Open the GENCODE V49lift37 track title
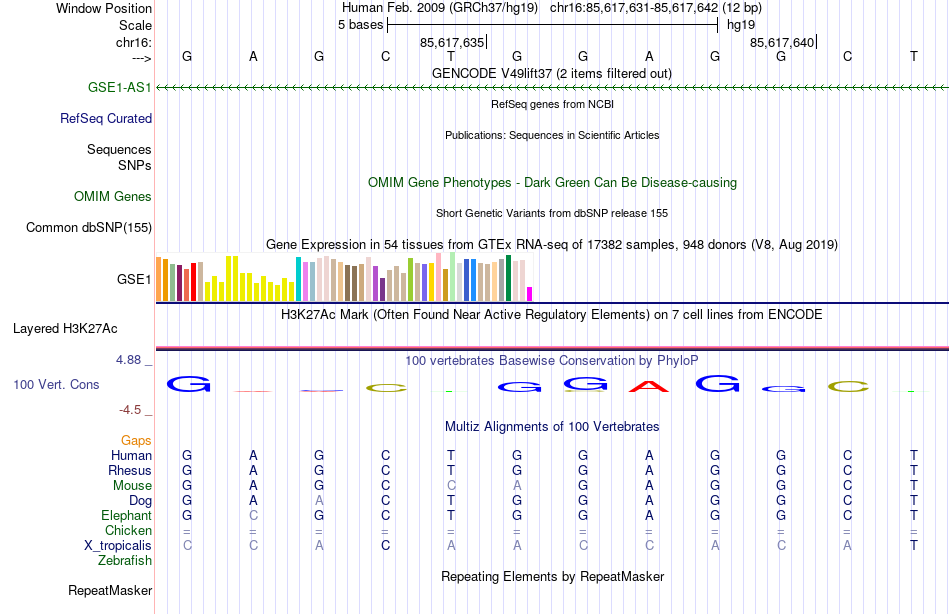The width and height of the screenshot is (950, 614). coord(552,73)
